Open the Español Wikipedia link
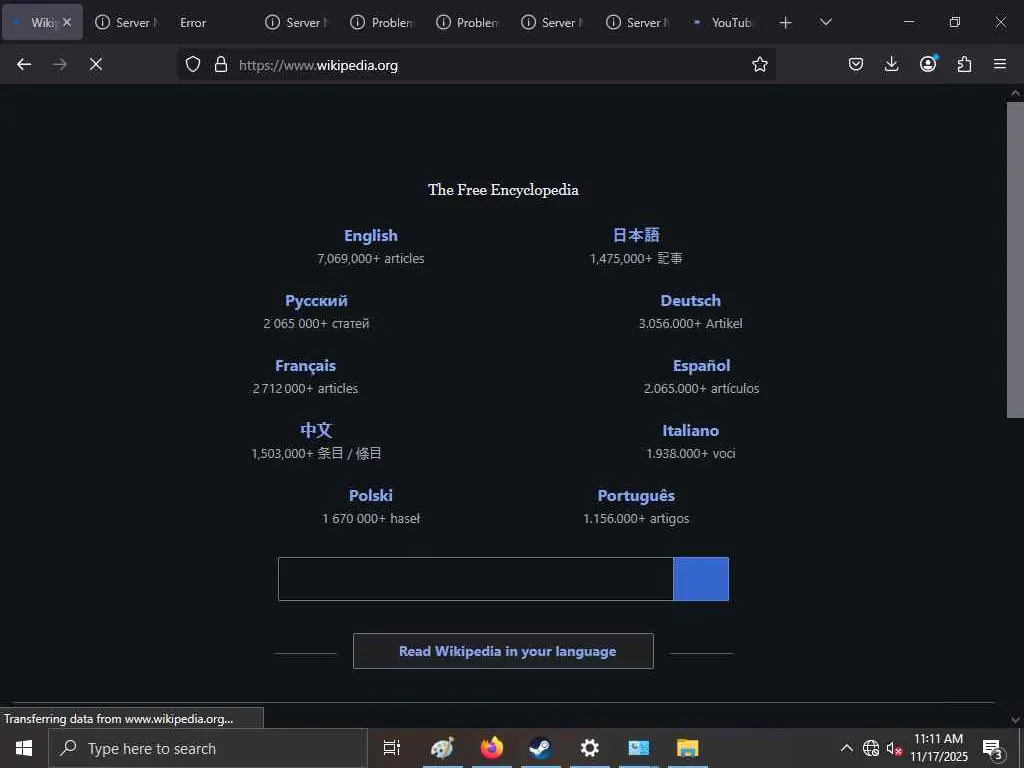The width and height of the screenshot is (1024, 768). click(x=701, y=366)
